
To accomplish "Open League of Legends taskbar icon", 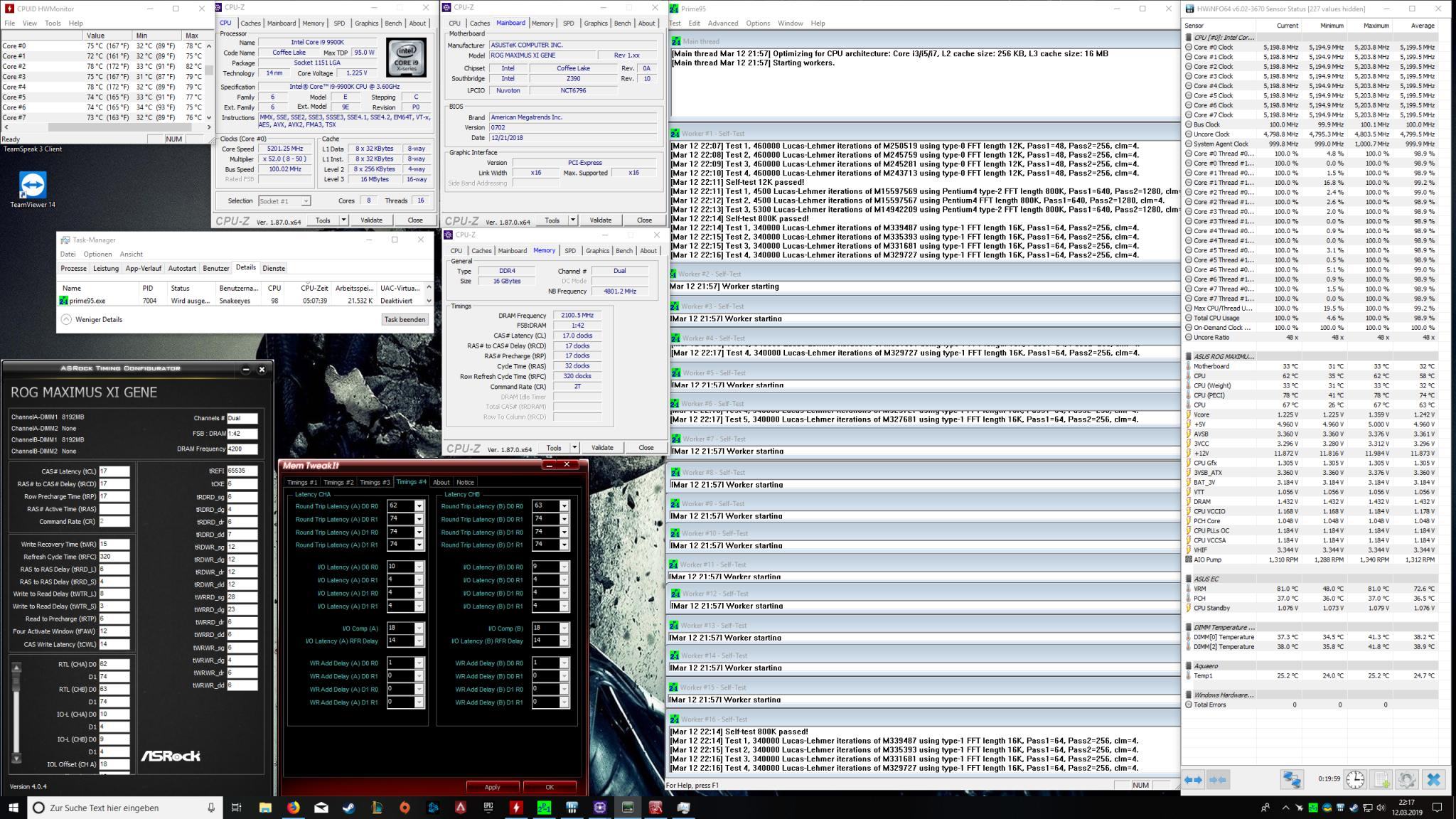I will point(377,808).
